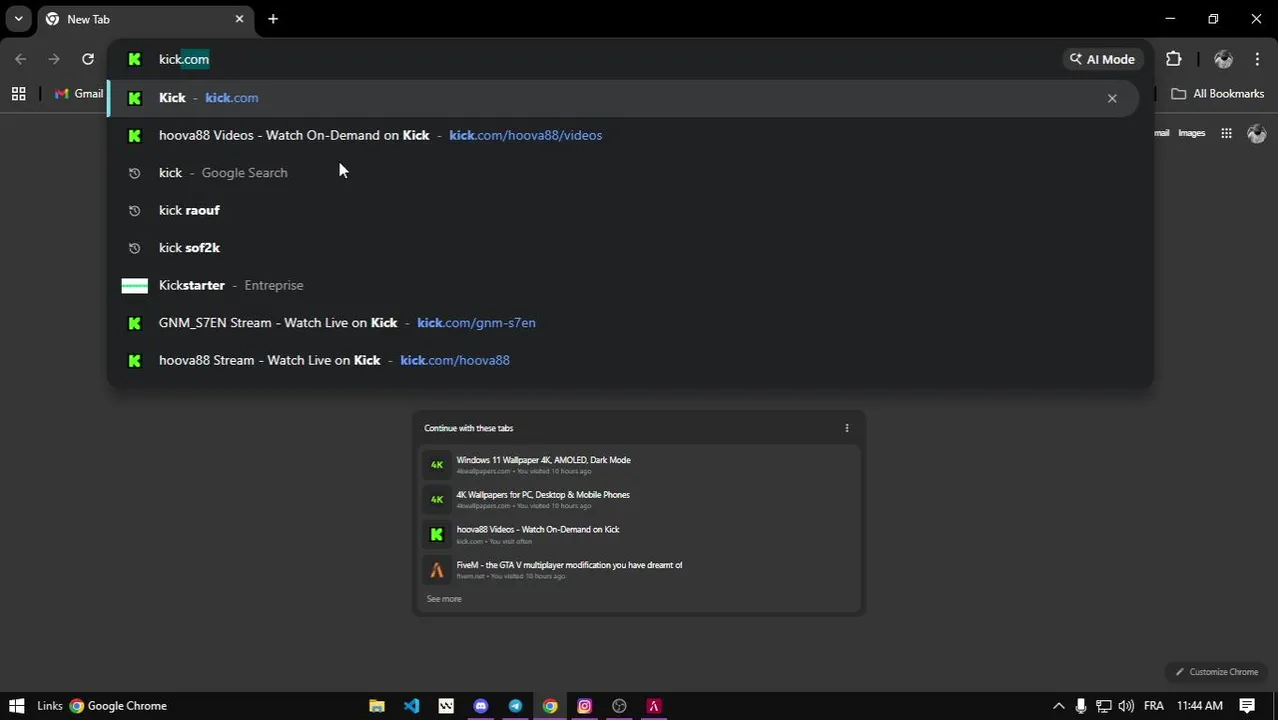Open the volume speaker icon
The width and height of the screenshot is (1278, 720).
click(1126, 706)
